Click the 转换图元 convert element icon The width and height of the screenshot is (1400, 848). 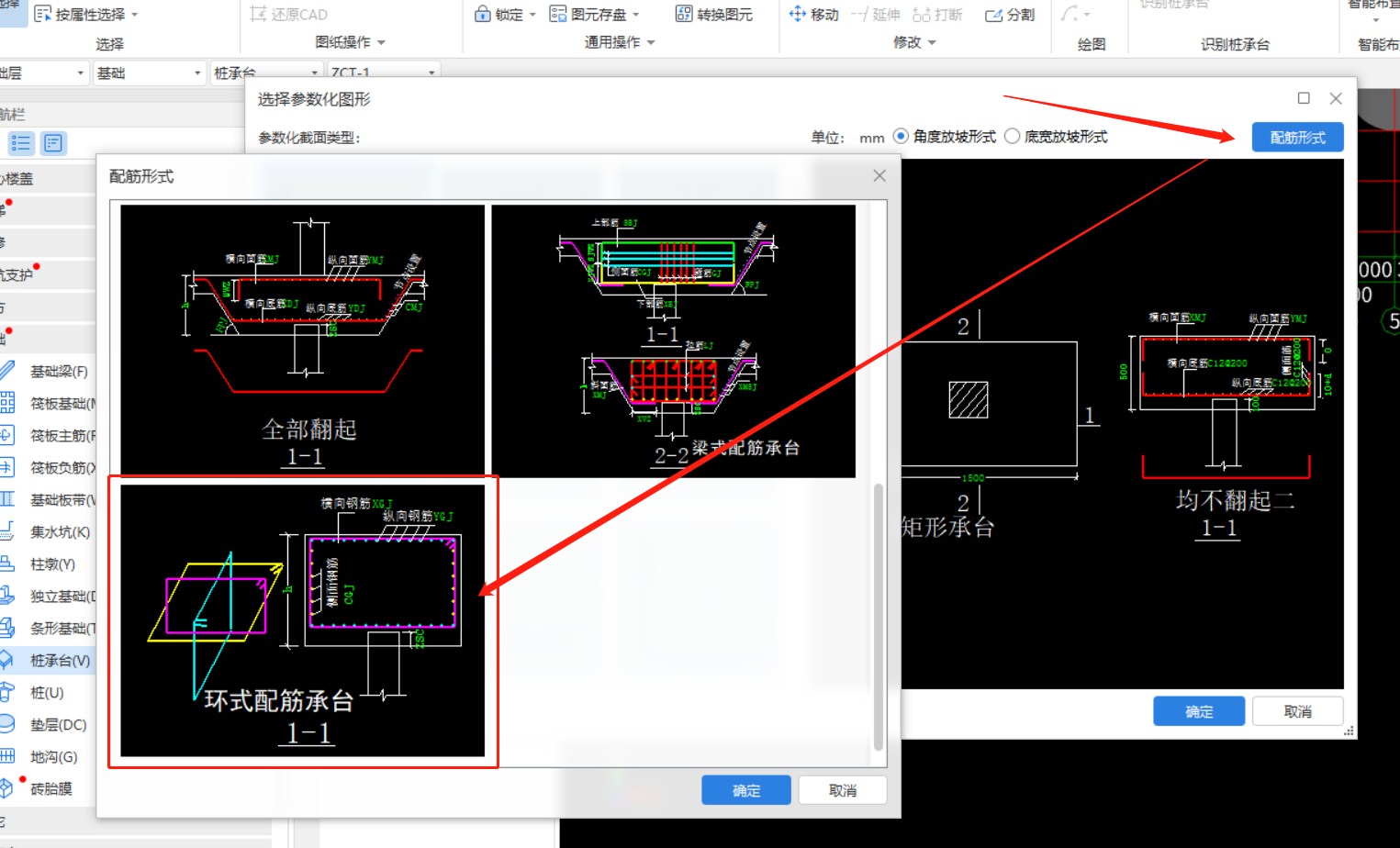683,14
